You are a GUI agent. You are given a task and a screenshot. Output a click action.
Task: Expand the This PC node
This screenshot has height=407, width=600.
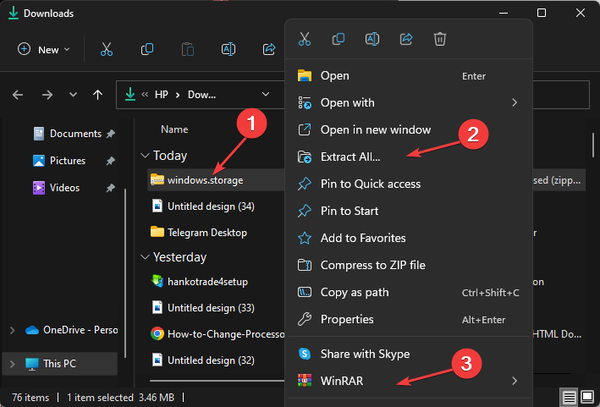[12, 363]
